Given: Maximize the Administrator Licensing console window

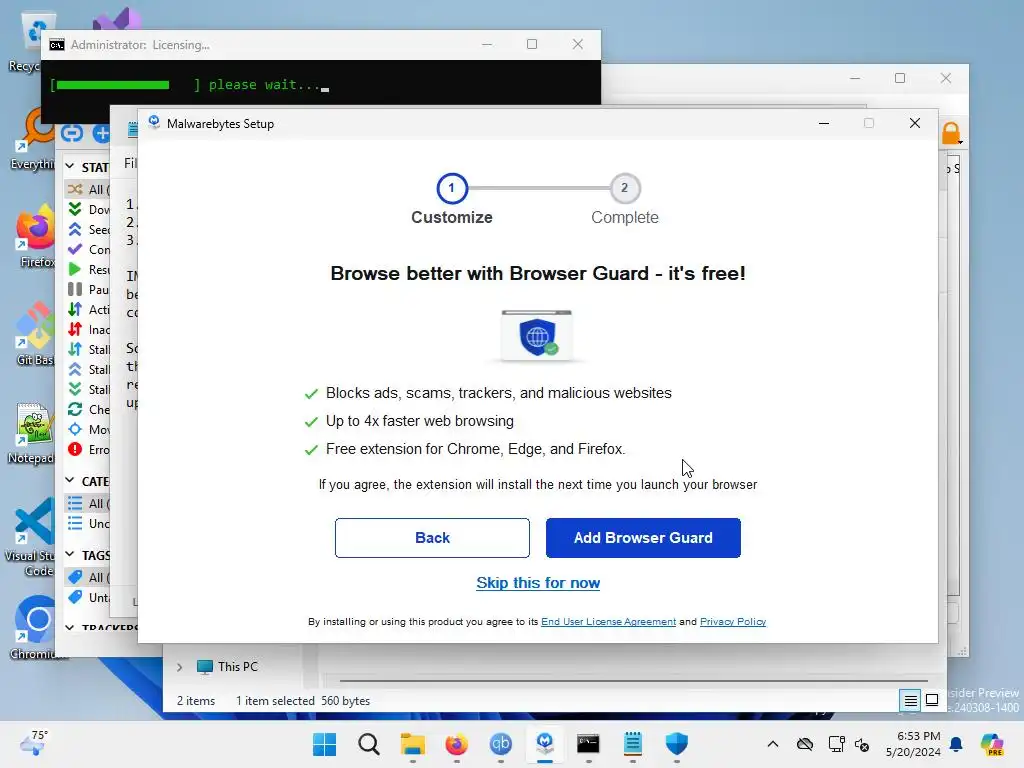Looking at the screenshot, I should point(532,44).
